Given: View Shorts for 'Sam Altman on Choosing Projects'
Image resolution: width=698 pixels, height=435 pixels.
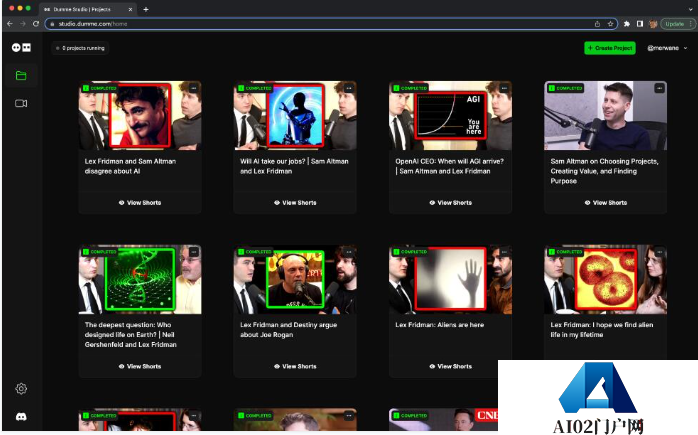Looking at the screenshot, I should coord(605,203).
